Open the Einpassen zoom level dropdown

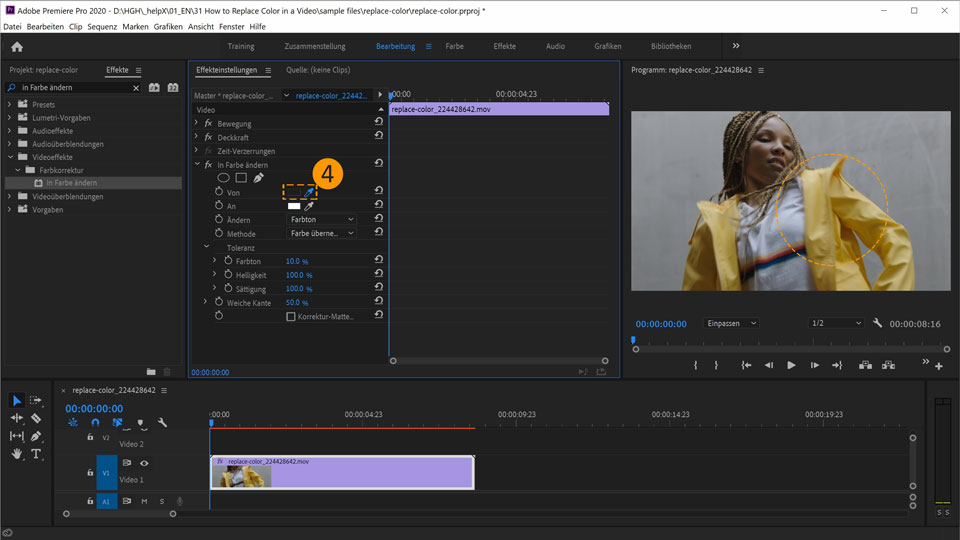[731, 324]
